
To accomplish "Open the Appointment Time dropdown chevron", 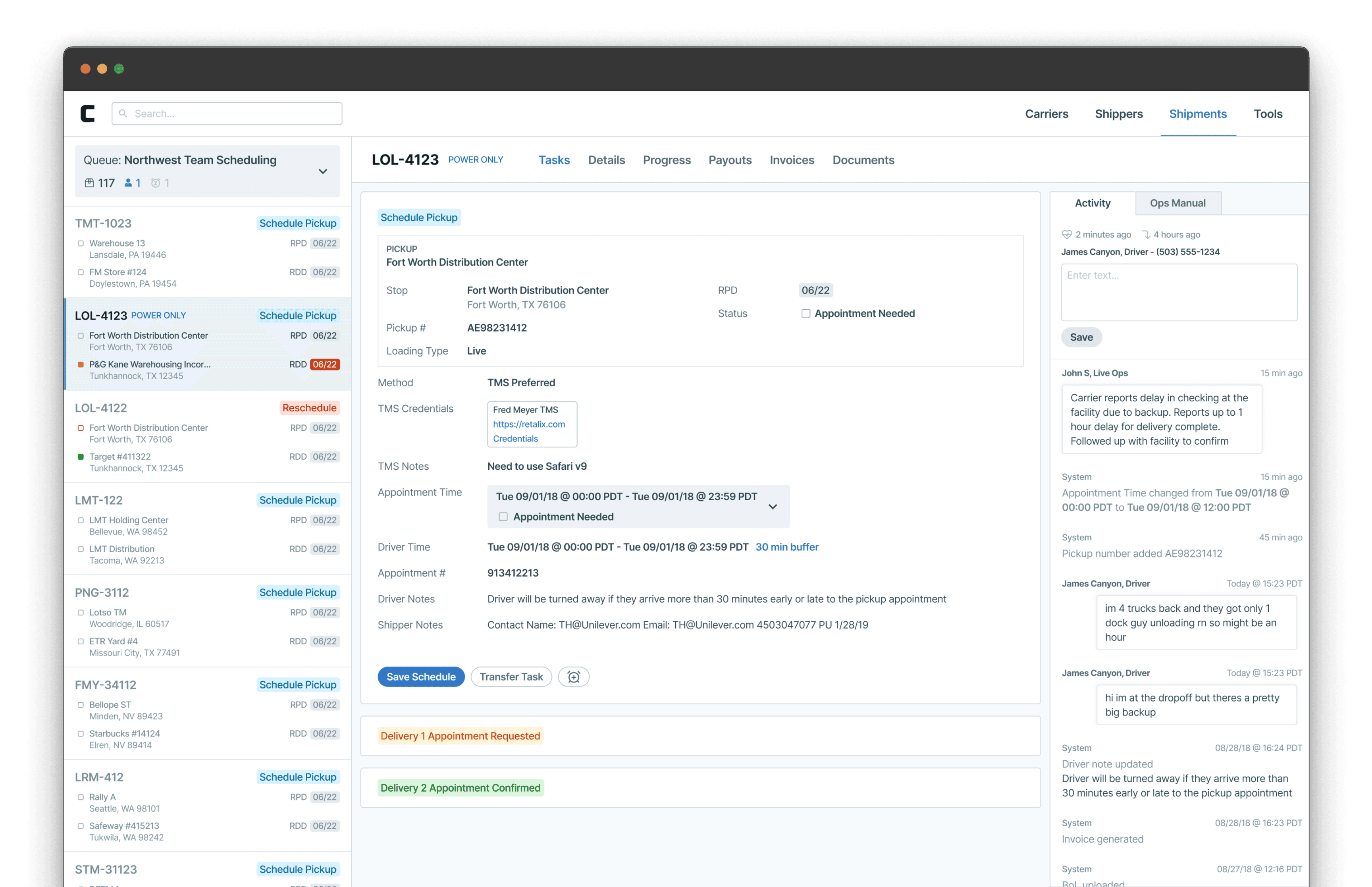I will 773,506.
